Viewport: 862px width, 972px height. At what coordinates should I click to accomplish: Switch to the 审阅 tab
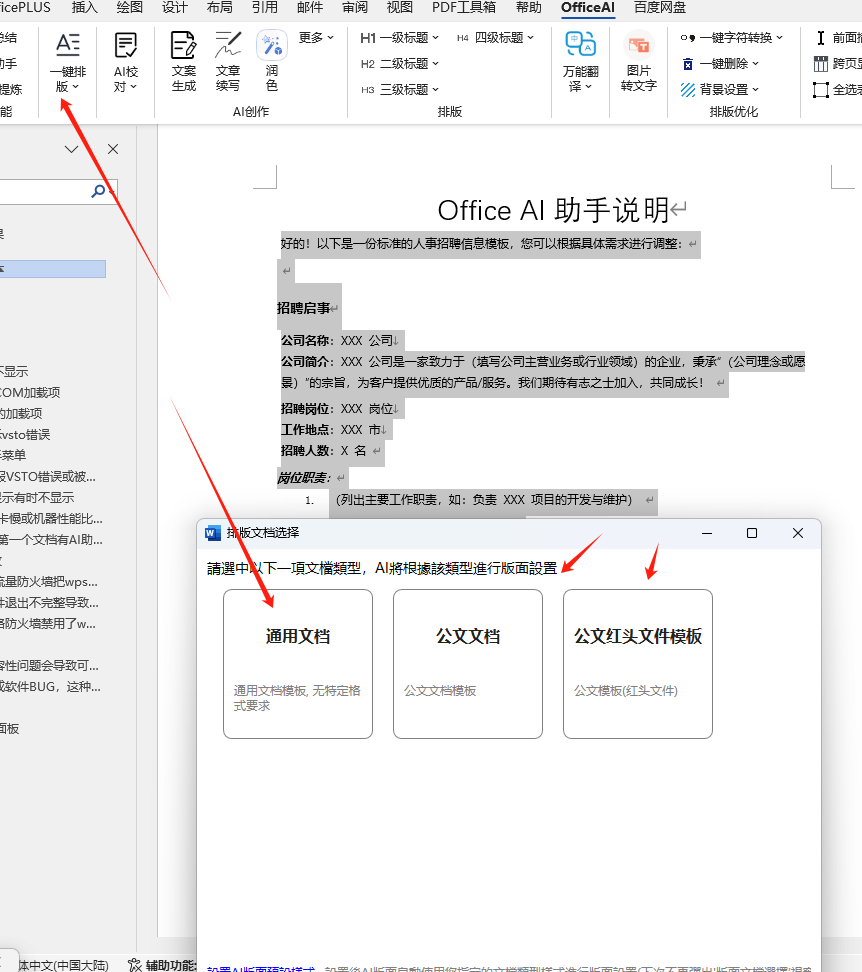(354, 7)
